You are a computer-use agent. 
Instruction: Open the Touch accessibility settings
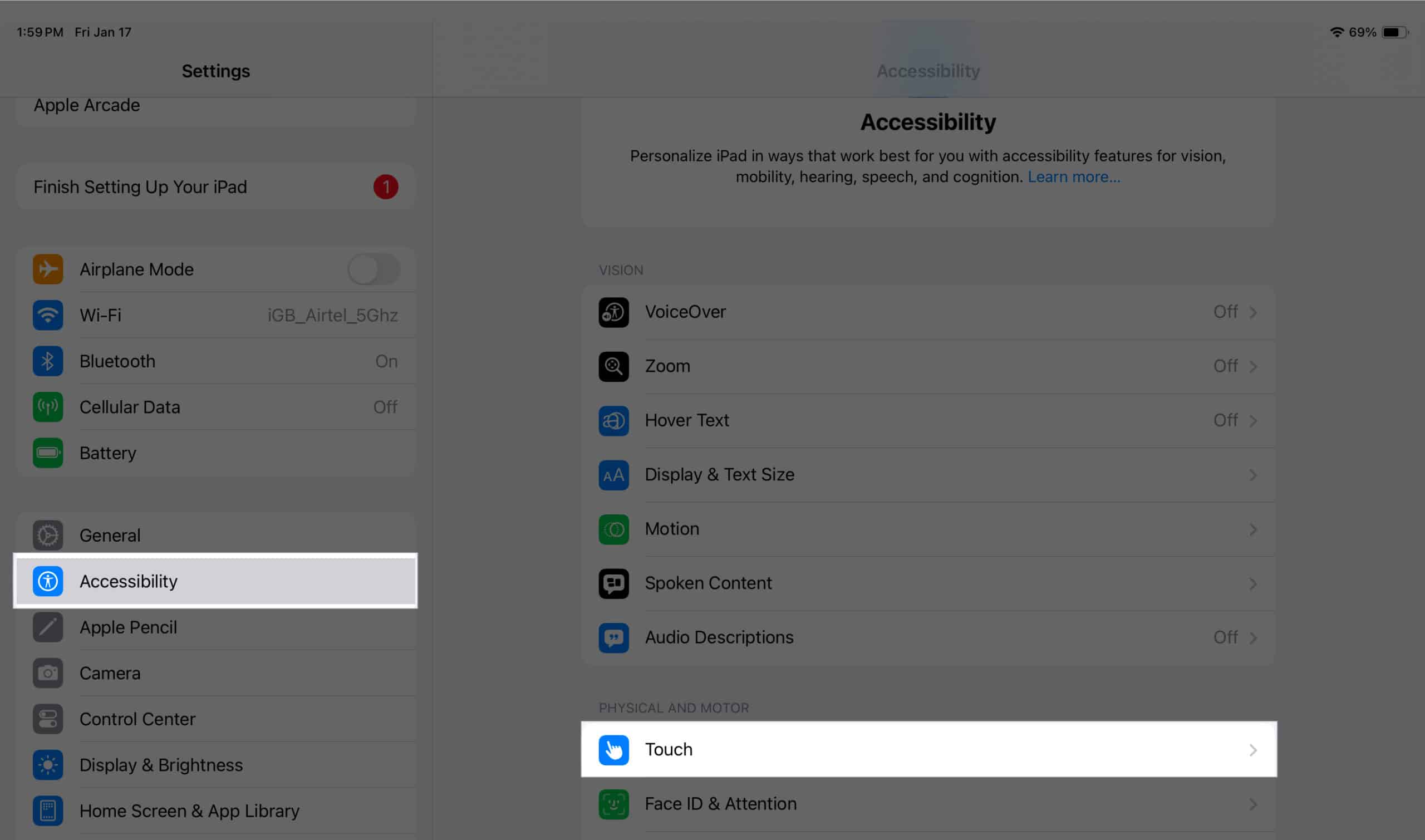[927, 749]
